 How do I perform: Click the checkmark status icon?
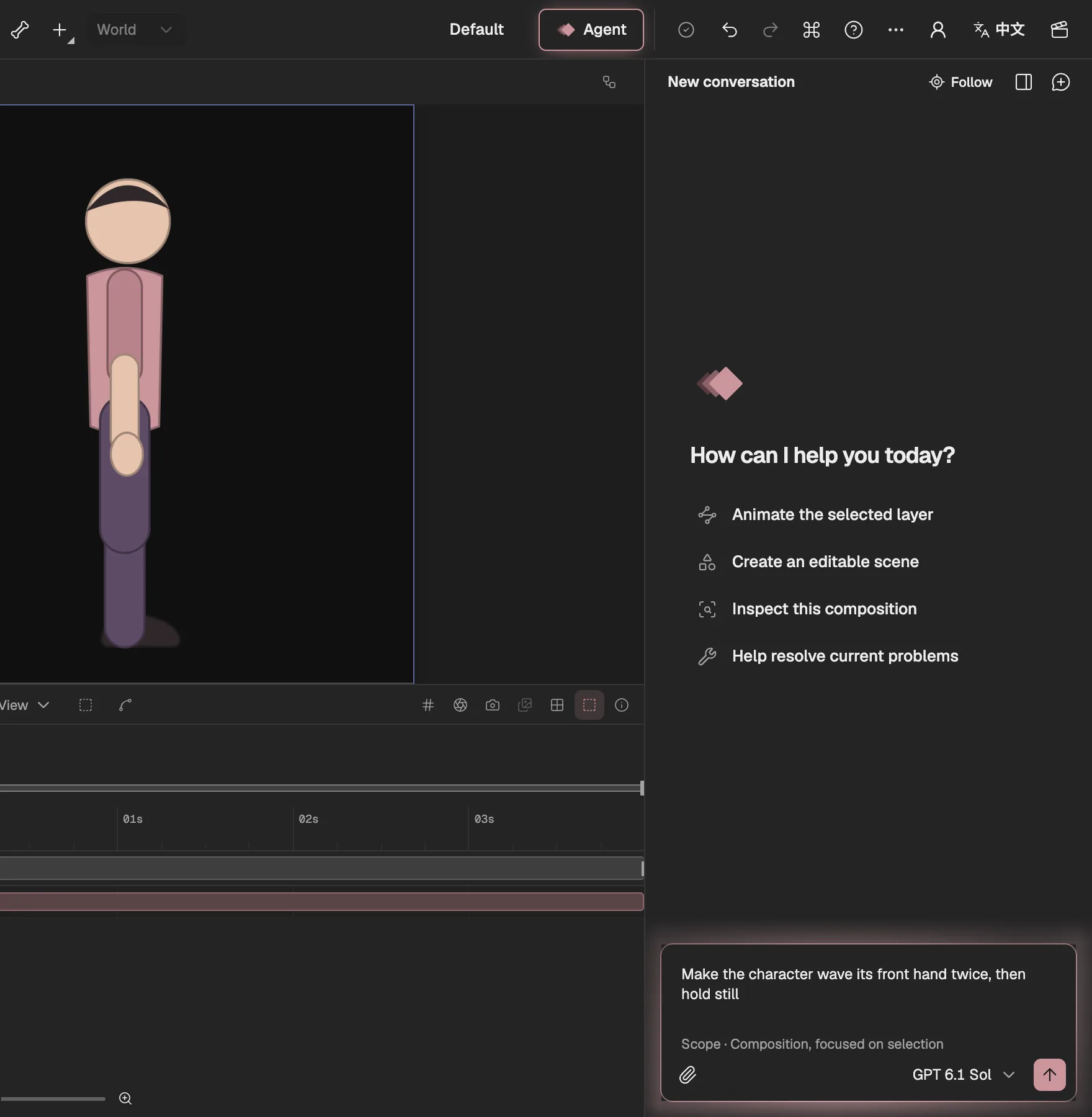pyautogui.click(x=686, y=30)
